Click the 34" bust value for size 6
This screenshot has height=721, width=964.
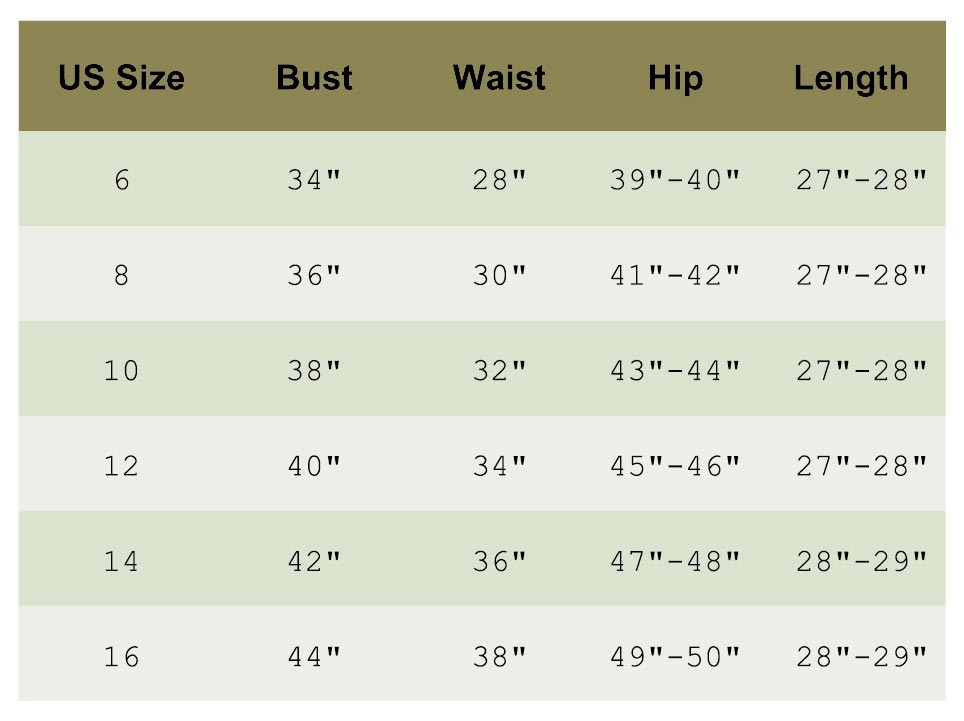coord(314,181)
